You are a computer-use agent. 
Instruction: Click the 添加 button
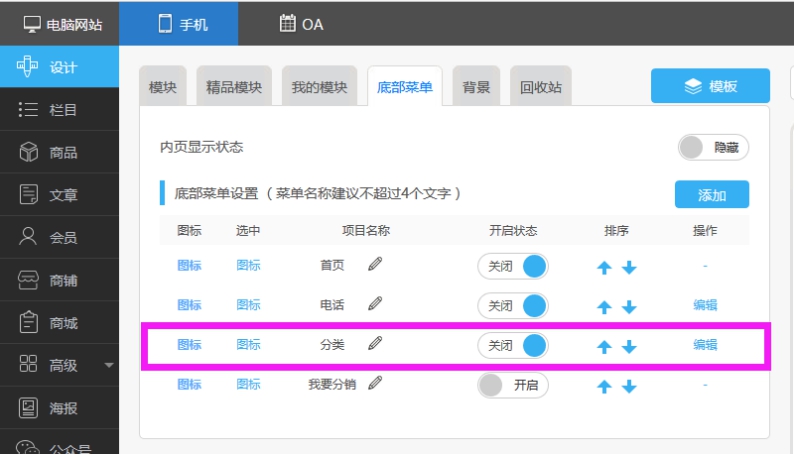(711, 195)
